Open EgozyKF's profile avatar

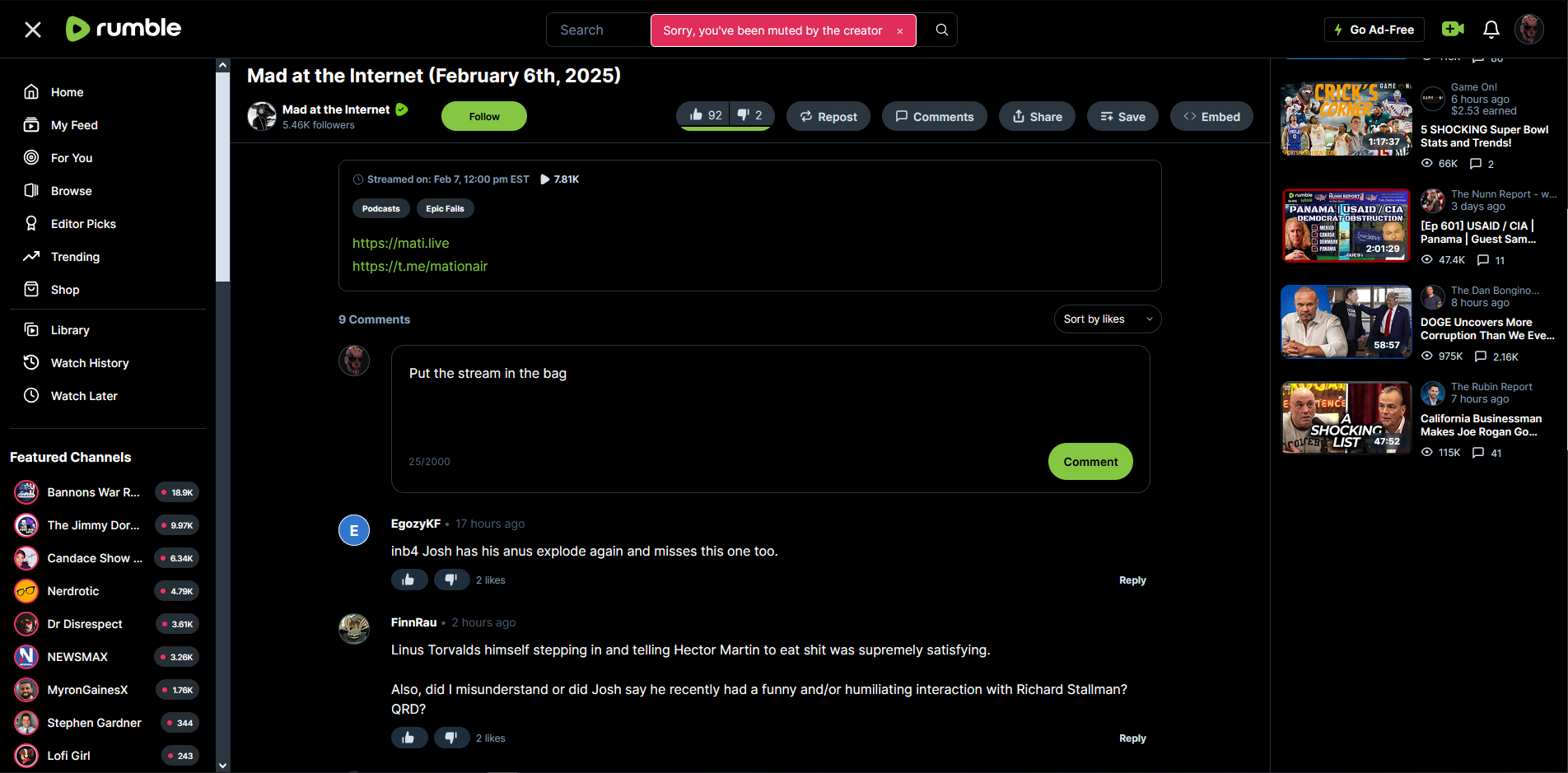point(354,530)
